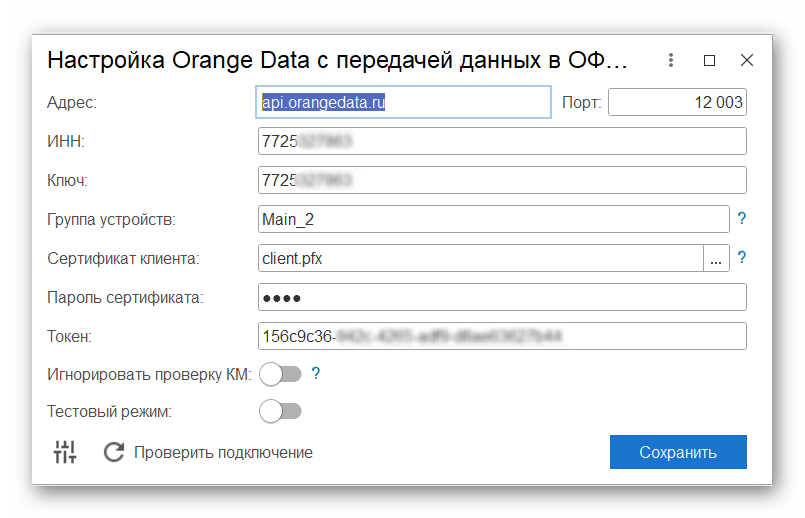Screen dimensions: 805x518
Task: Toggle Игнорировать проверку КМ switch
Action: point(280,374)
